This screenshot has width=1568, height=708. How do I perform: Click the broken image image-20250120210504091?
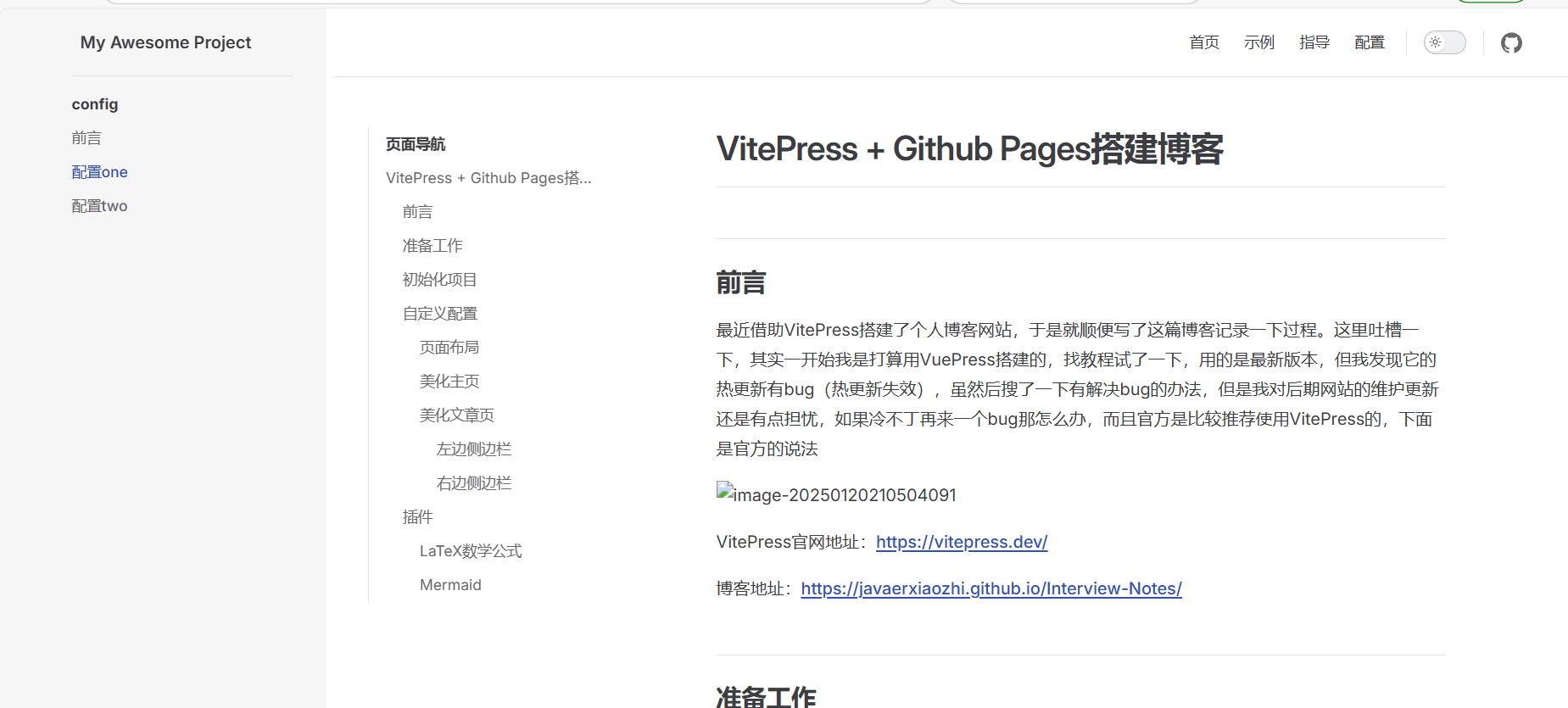(836, 494)
